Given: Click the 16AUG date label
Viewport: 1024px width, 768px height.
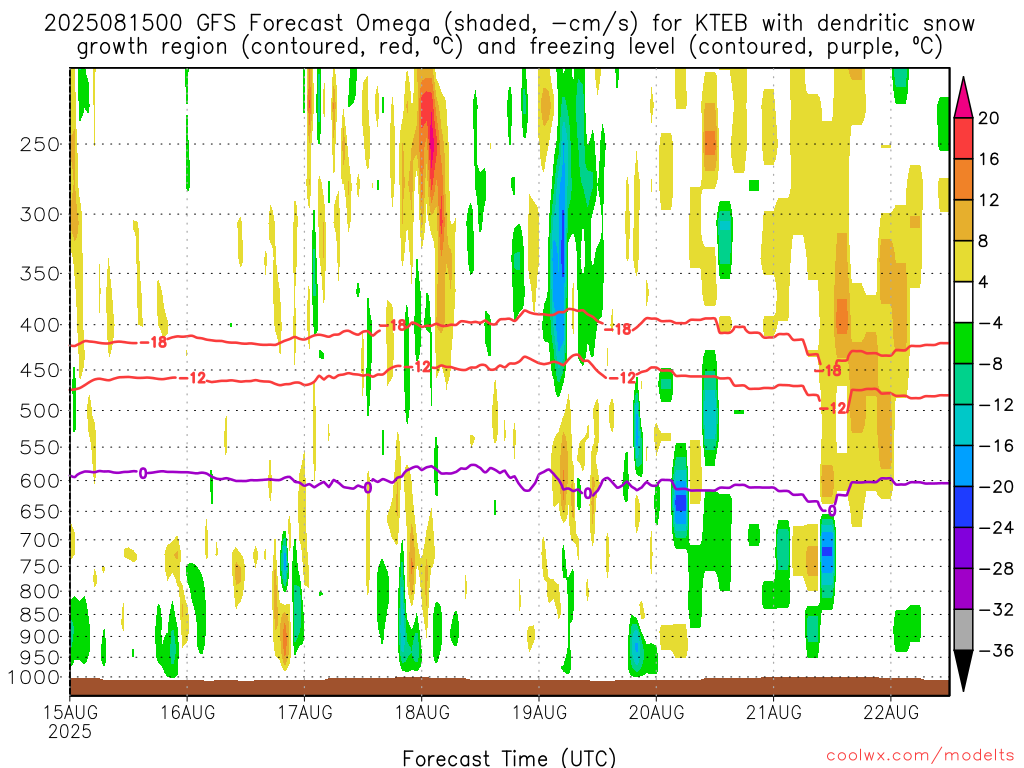Looking at the screenshot, I should [187, 712].
